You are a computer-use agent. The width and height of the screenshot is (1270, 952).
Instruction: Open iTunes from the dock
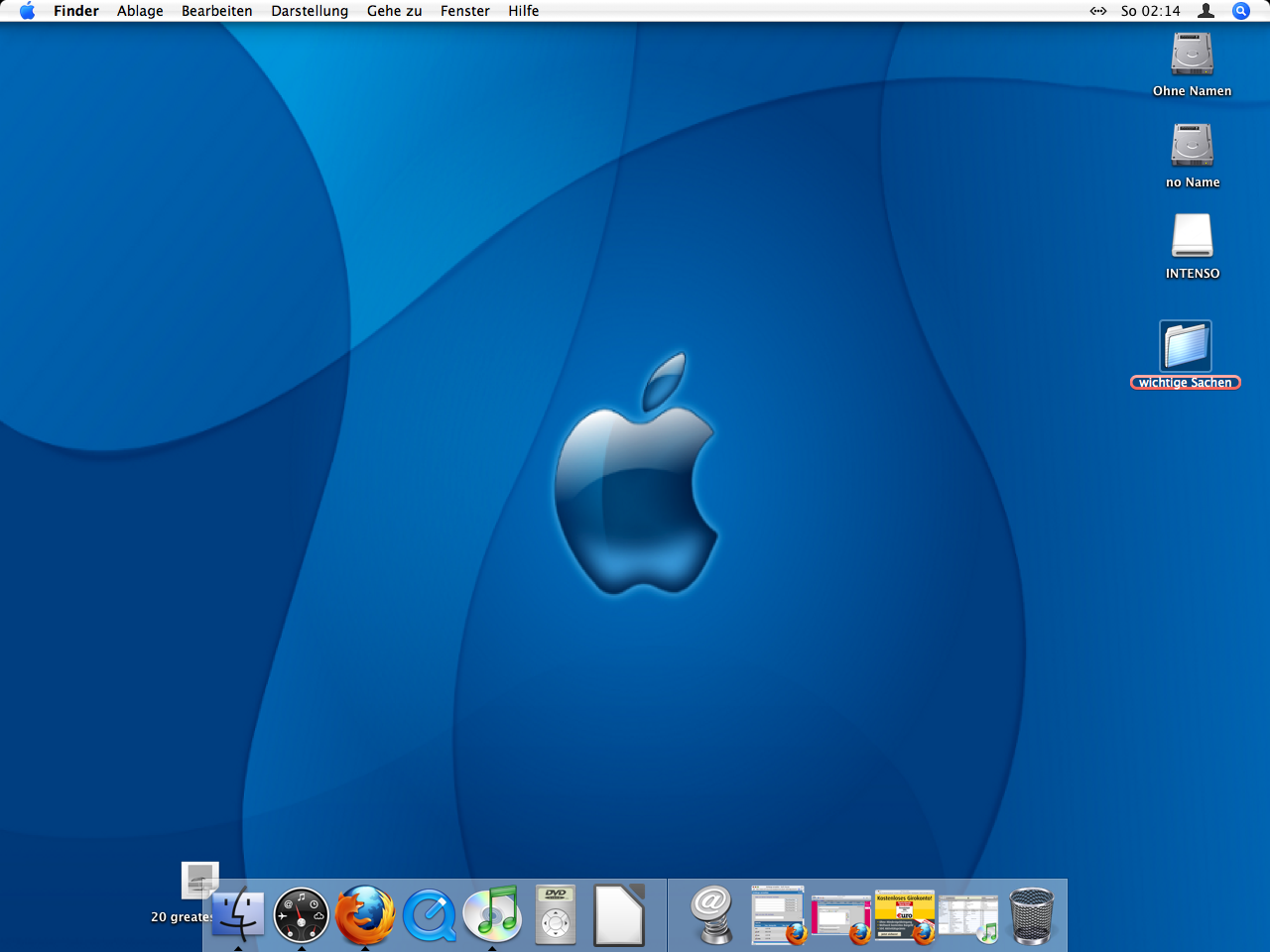pyautogui.click(x=492, y=914)
